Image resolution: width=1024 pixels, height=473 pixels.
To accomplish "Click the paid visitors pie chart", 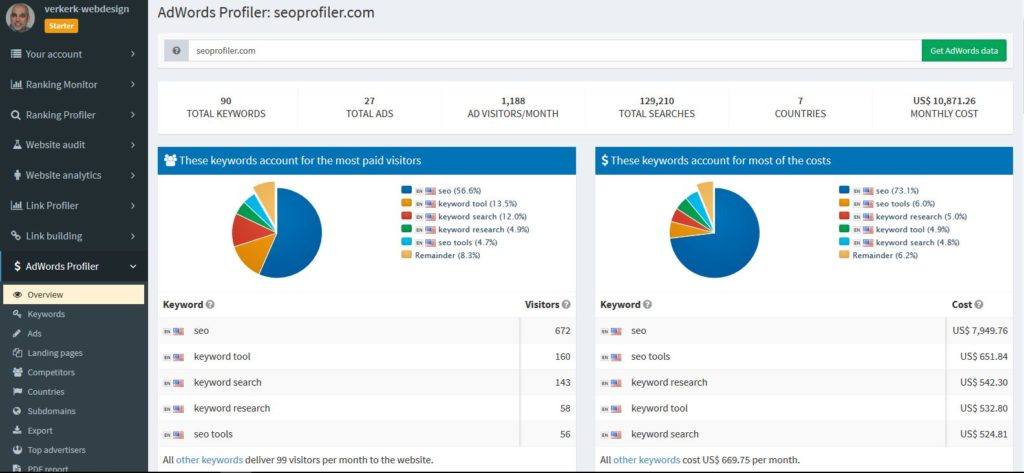I will [x=277, y=229].
